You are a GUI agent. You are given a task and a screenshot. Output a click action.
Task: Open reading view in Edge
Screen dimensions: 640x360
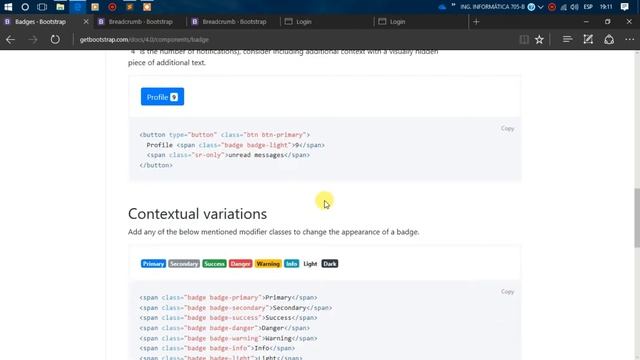click(524, 40)
